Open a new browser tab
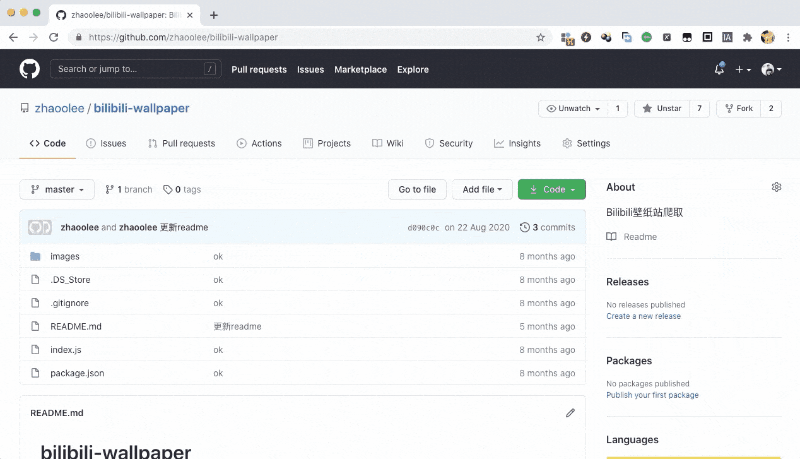 pyautogui.click(x=214, y=15)
